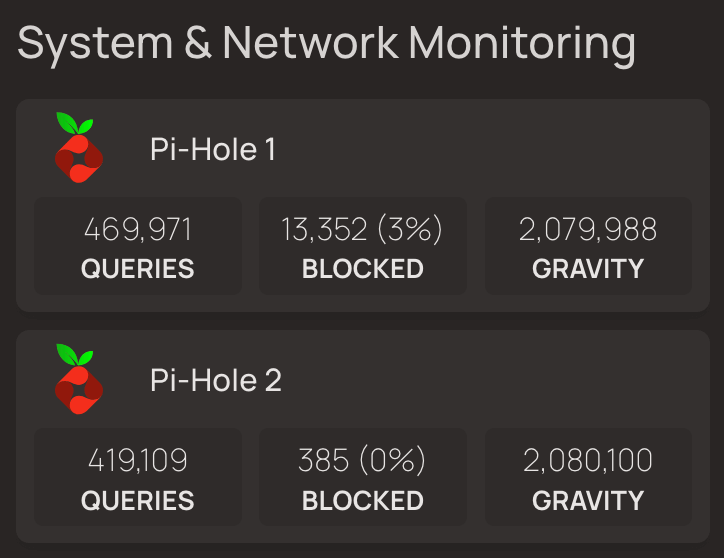Select the 13,352 blocked count
Screen dimensions: 724x558
327,230
